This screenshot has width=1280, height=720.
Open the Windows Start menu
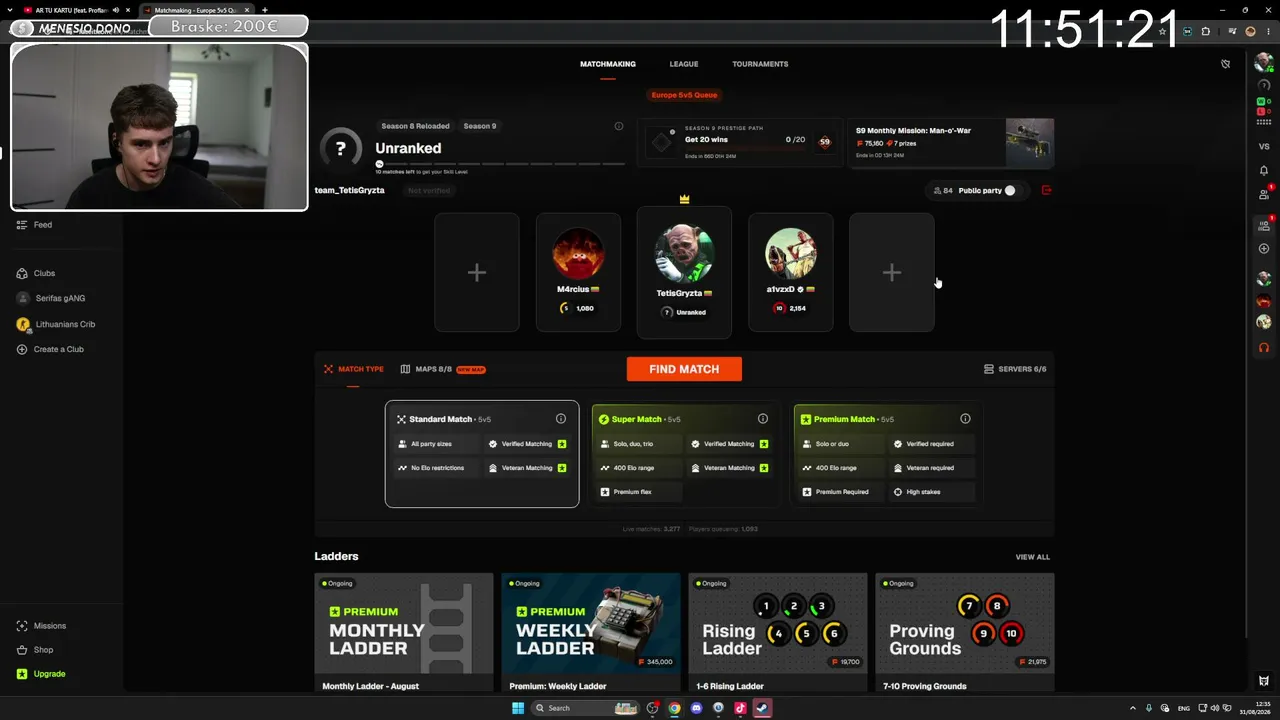[x=518, y=708]
